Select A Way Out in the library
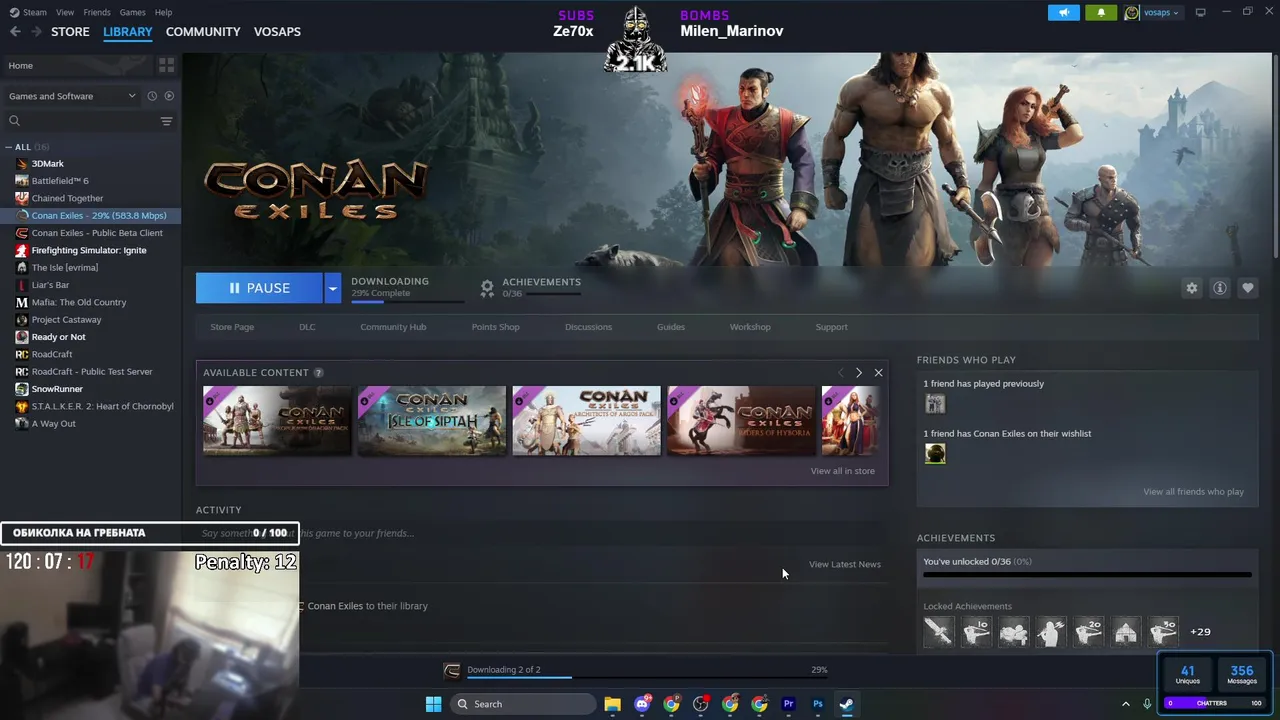Image resolution: width=1280 pixels, height=720 pixels. click(53, 424)
